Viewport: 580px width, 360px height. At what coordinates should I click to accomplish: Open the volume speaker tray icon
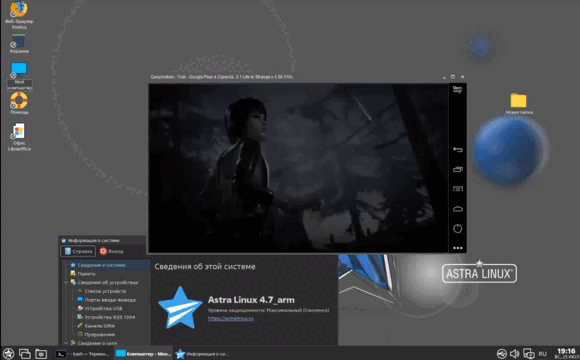pyautogui.click(x=515, y=354)
